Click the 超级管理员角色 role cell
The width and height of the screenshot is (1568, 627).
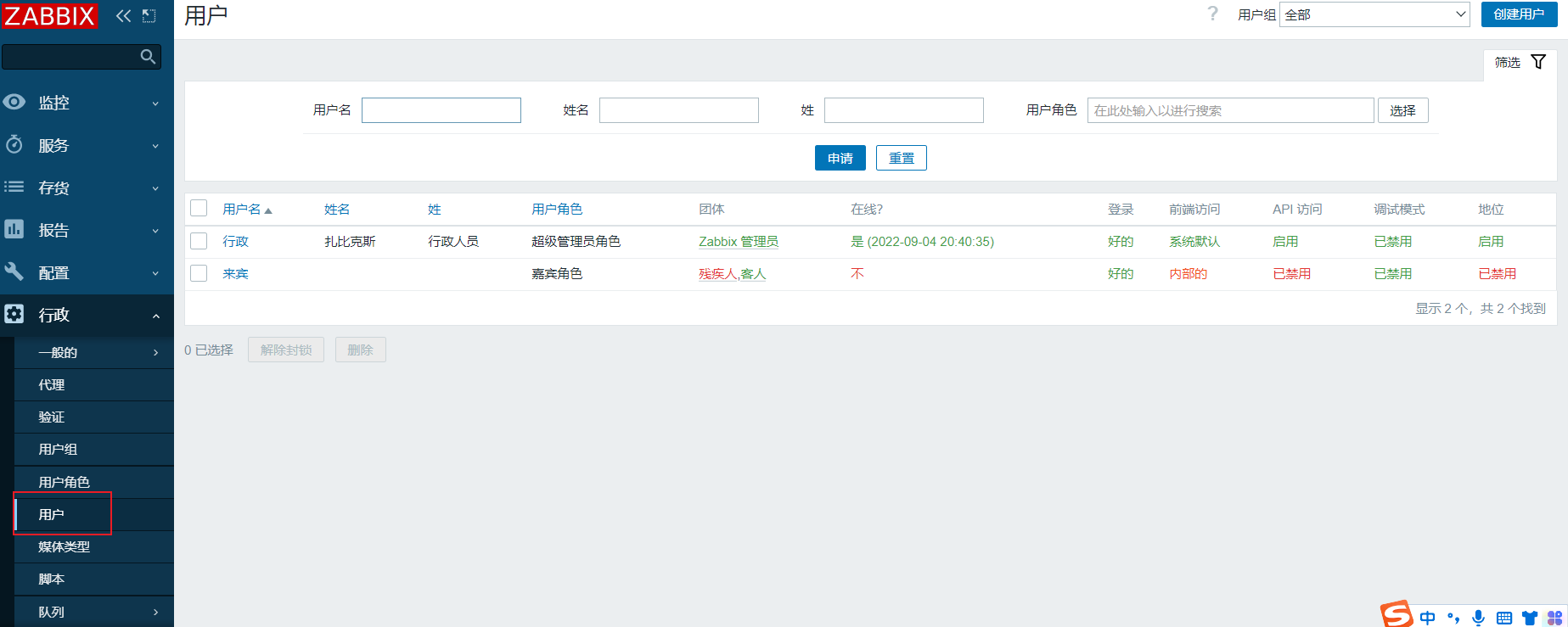tap(576, 241)
